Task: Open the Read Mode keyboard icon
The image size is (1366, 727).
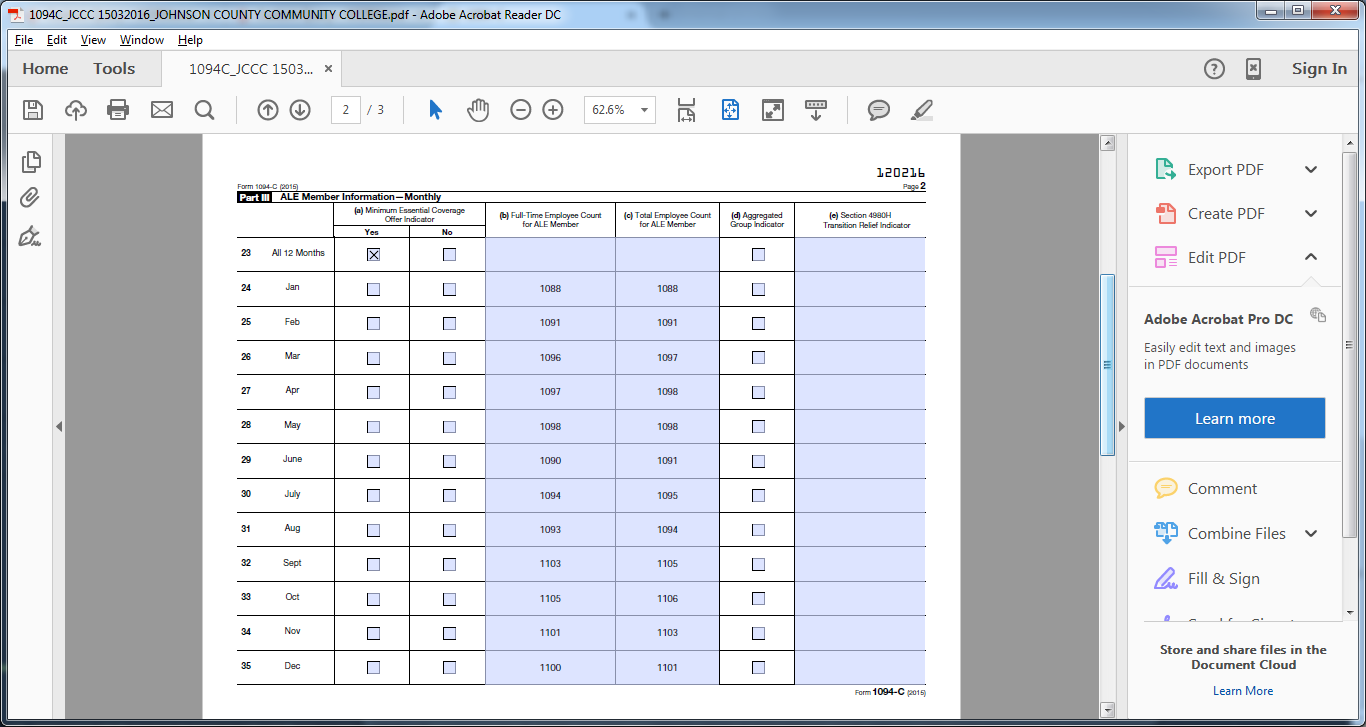Action: click(x=816, y=110)
